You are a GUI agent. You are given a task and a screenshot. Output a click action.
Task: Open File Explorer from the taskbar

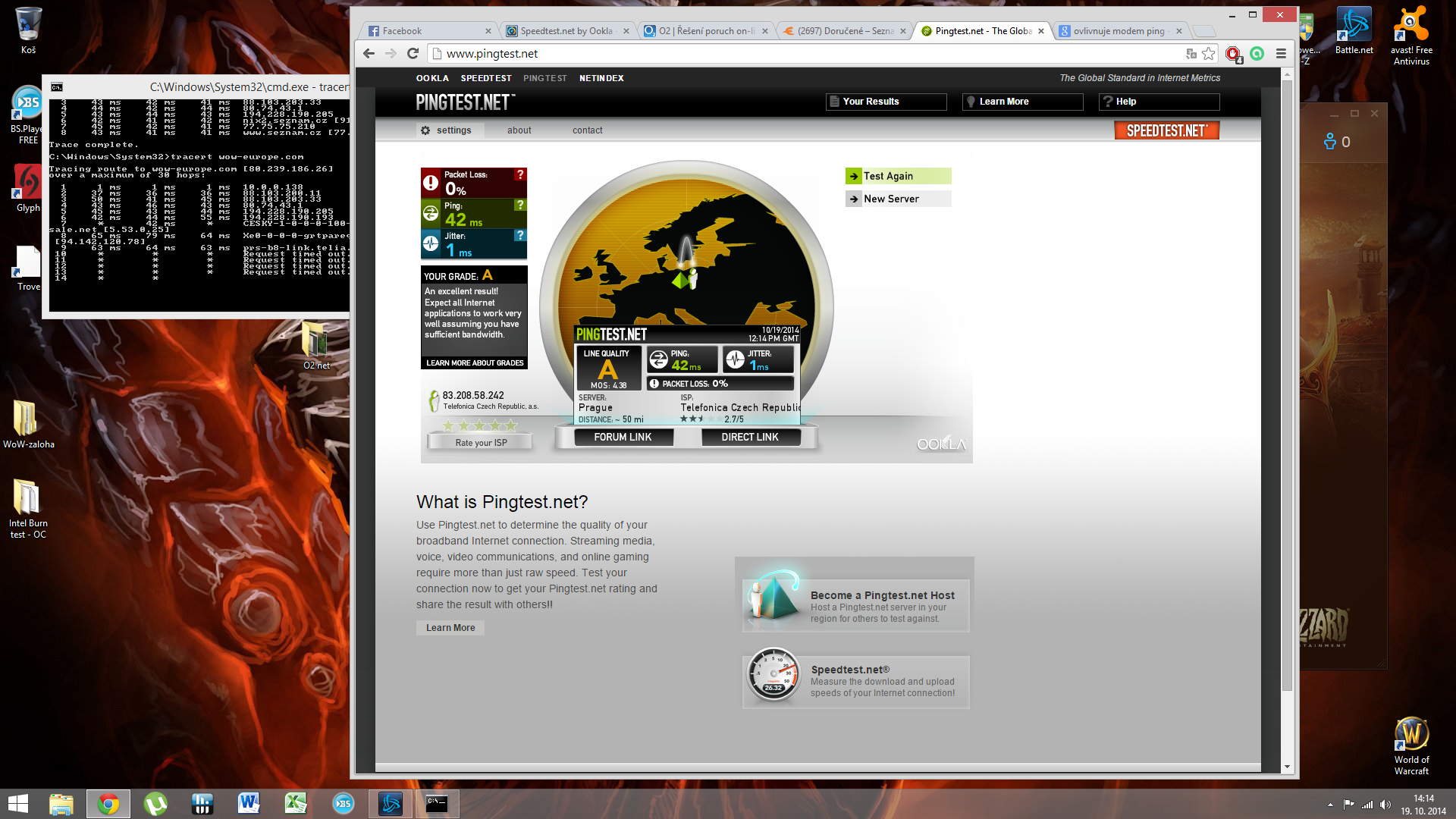(x=61, y=804)
